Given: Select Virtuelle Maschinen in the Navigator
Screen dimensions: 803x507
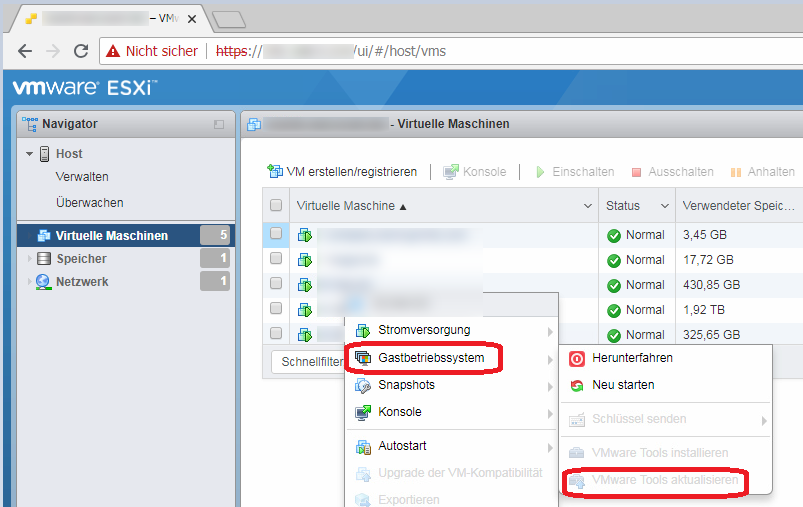Looking at the screenshot, I should [111, 236].
